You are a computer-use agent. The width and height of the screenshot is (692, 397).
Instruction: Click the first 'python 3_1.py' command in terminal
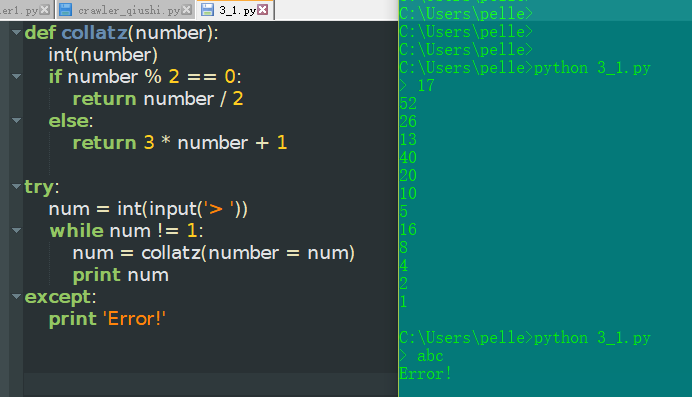tap(592, 68)
